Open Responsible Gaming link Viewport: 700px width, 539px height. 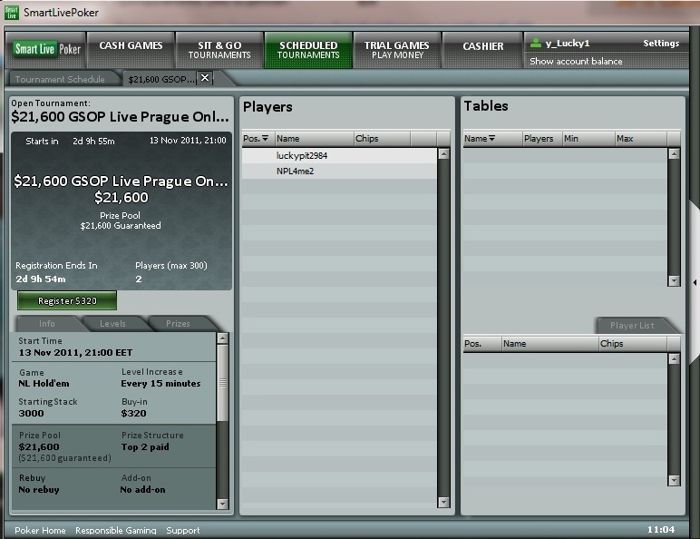click(x=116, y=530)
